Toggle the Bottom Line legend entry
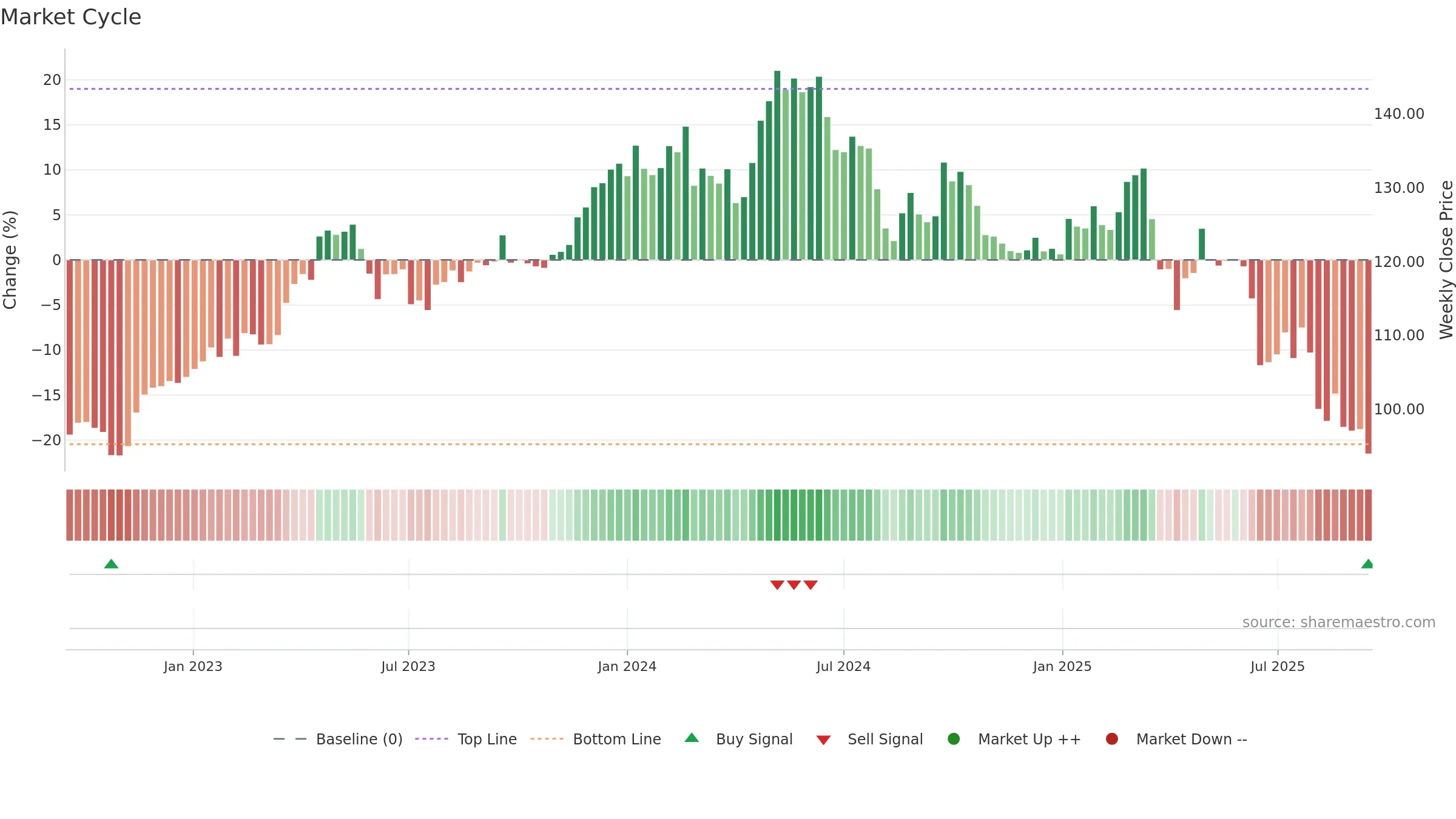Screen dimensions: 1456x819 coord(596,739)
